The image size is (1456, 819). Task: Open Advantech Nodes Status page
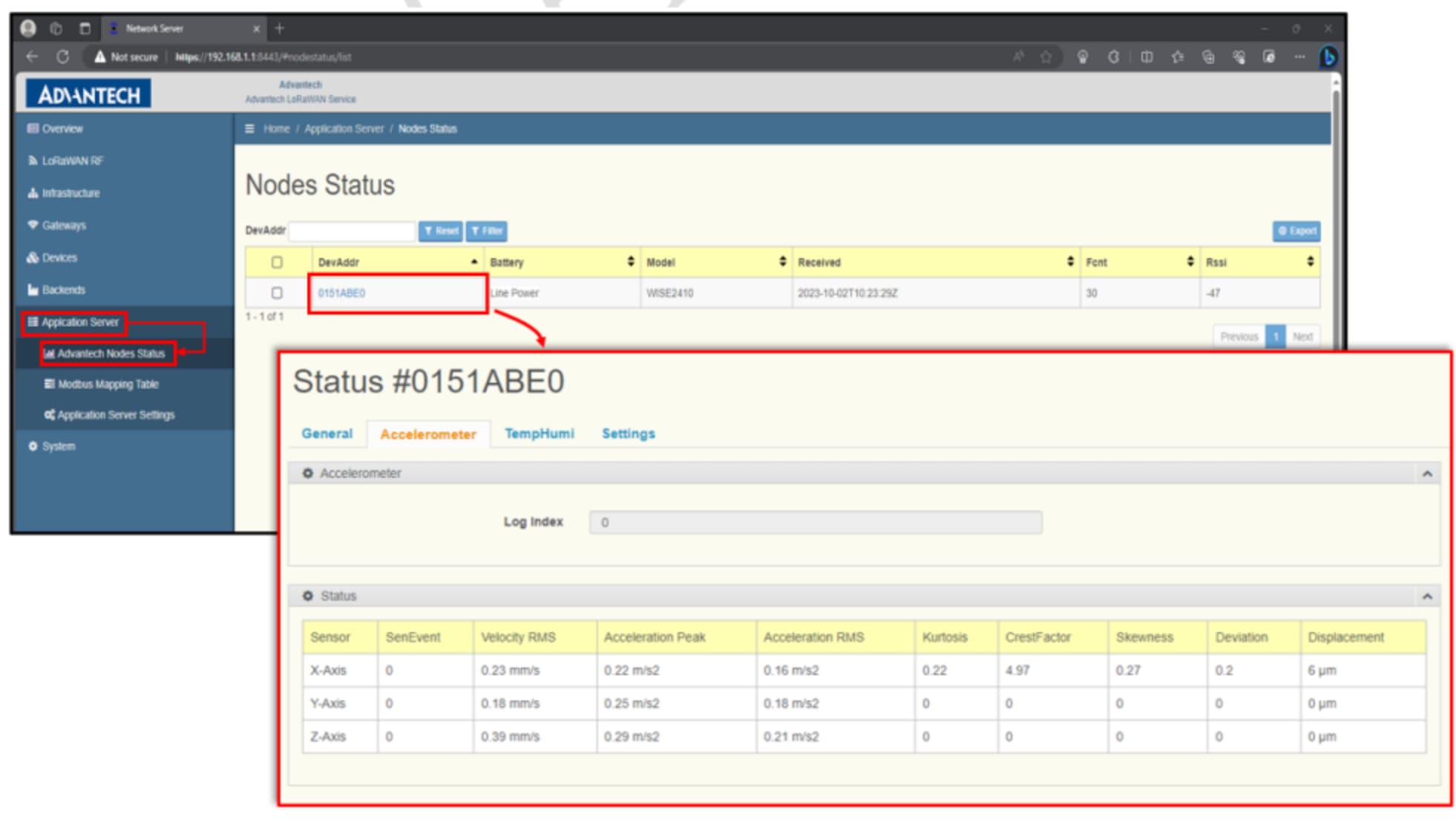pos(105,353)
